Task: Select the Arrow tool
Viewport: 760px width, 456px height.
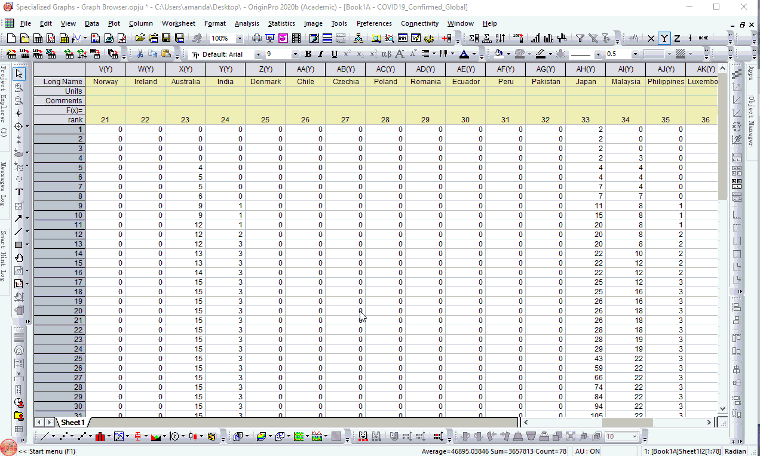Action: pyautogui.click(x=18, y=219)
